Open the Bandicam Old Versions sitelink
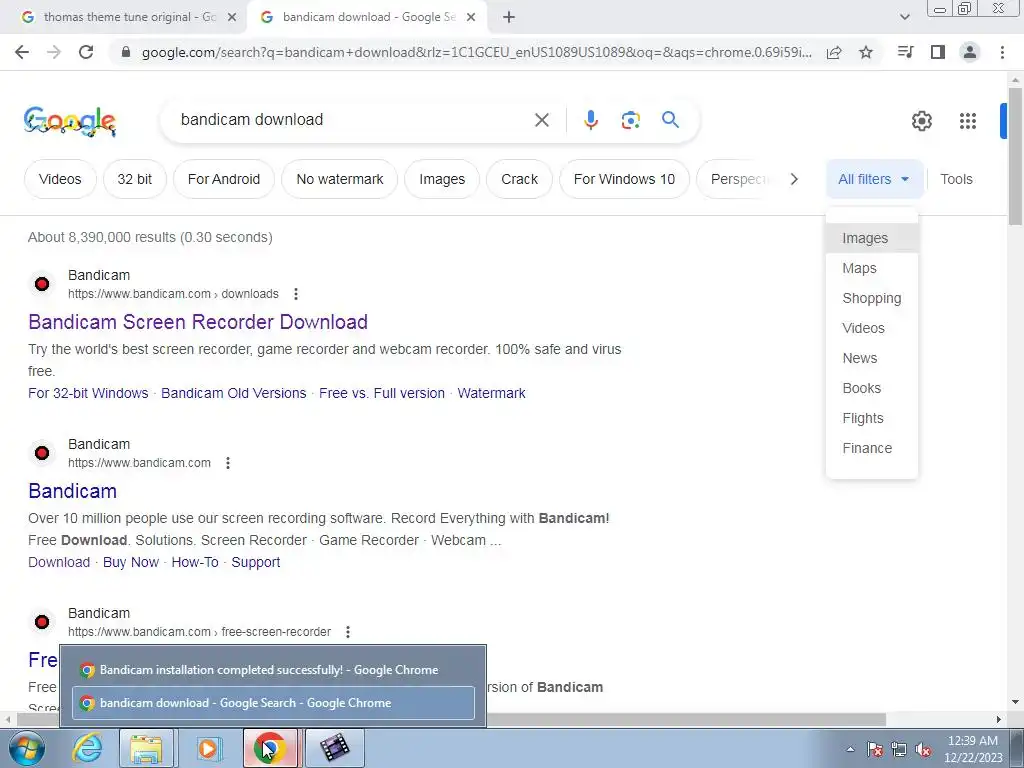Image resolution: width=1024 pixels, height=768 pixels. click(x=234, y=393)
